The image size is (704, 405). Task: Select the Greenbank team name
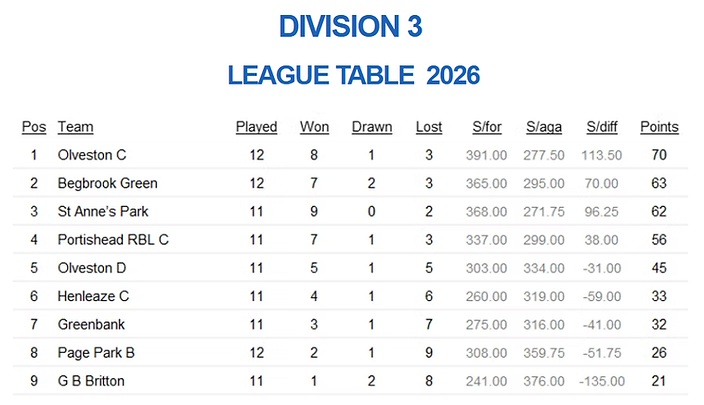pos(91,325)
